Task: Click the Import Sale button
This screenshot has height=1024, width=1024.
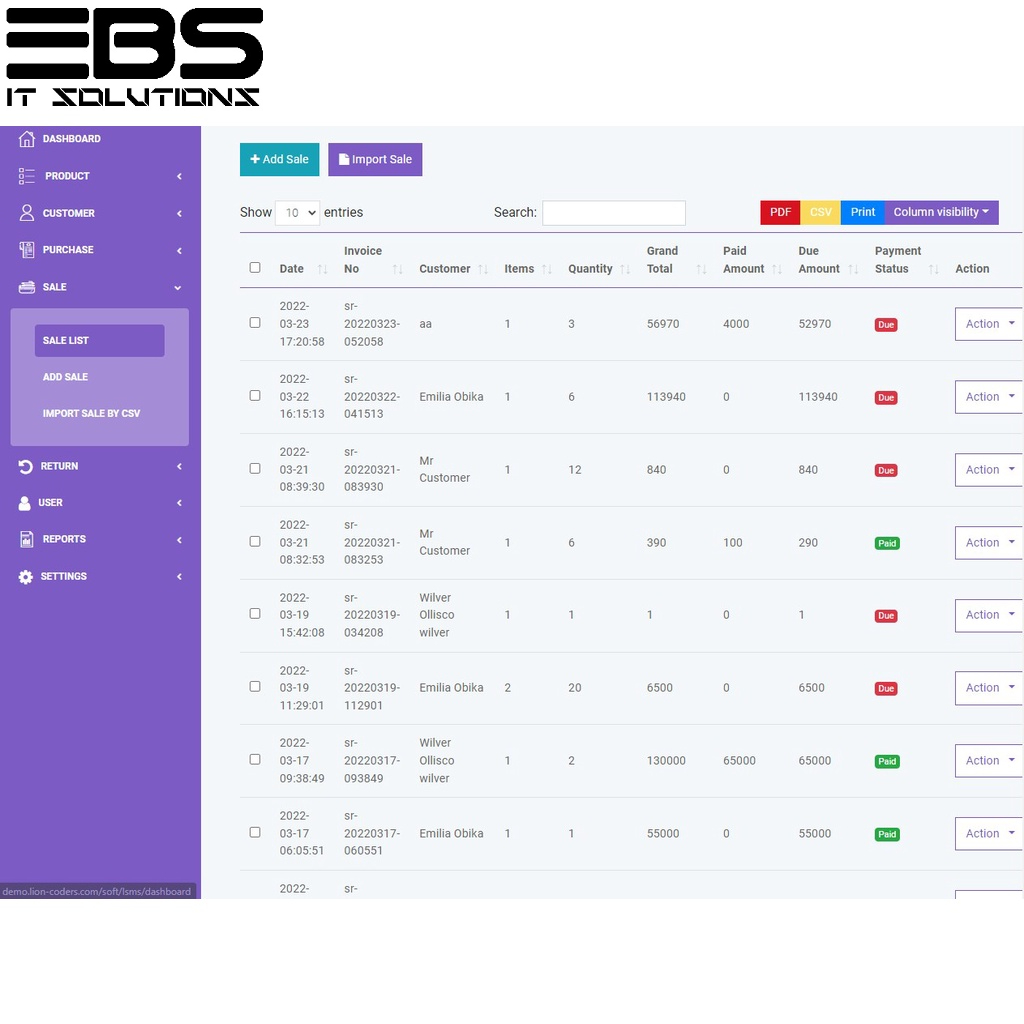Action: click(x=375, y=159)
